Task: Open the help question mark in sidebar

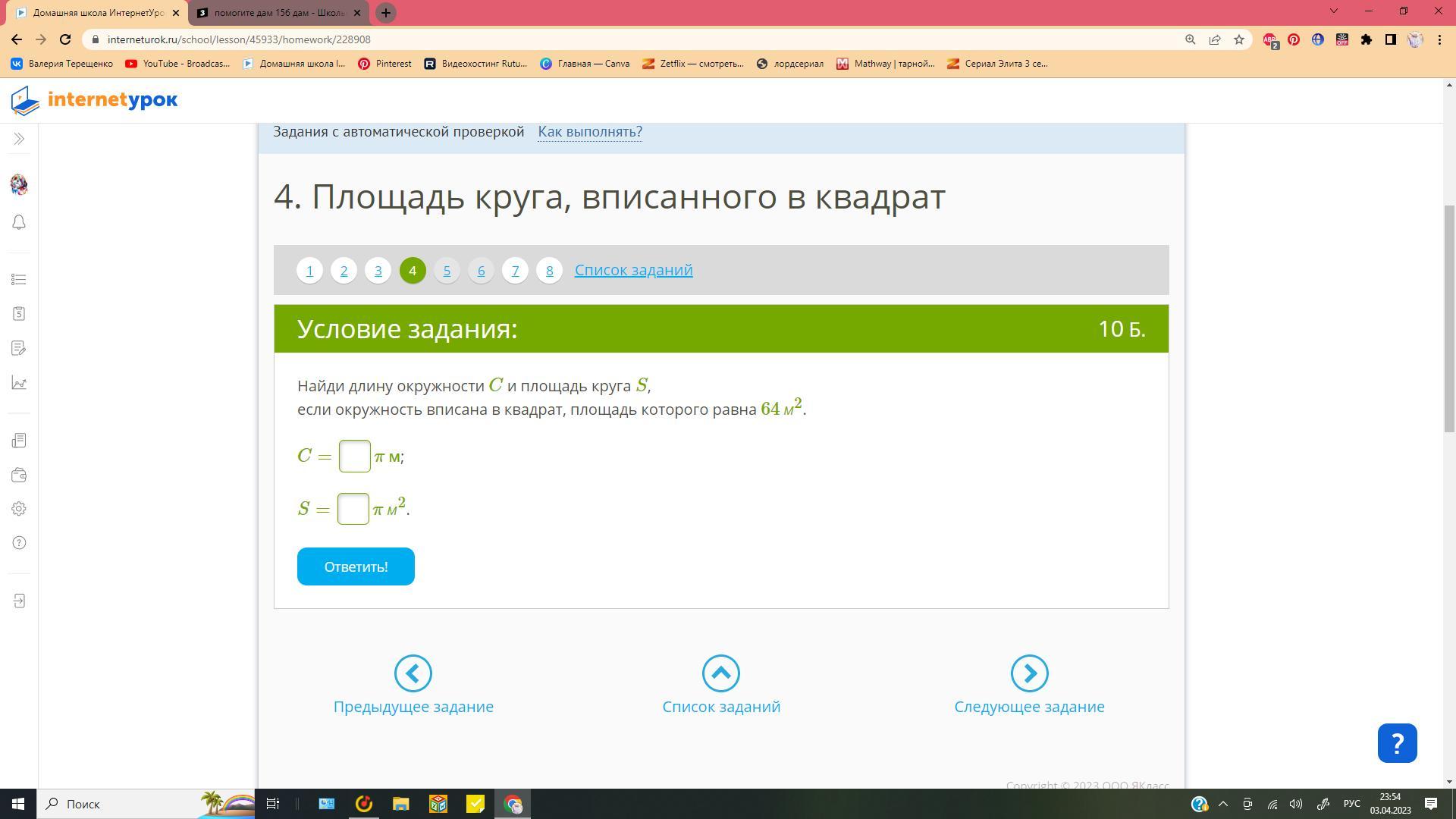Action: [19, 543]
